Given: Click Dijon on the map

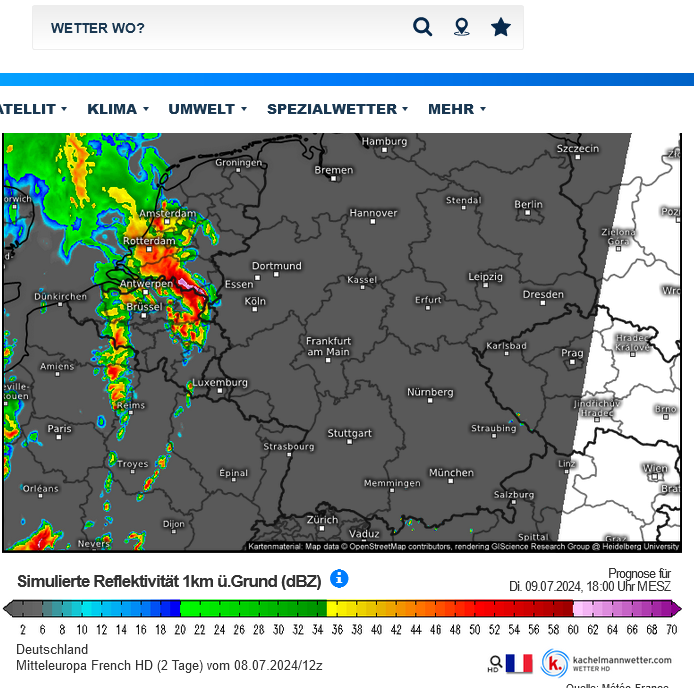Looking at the screenshot, I should [x=173, y=524].
